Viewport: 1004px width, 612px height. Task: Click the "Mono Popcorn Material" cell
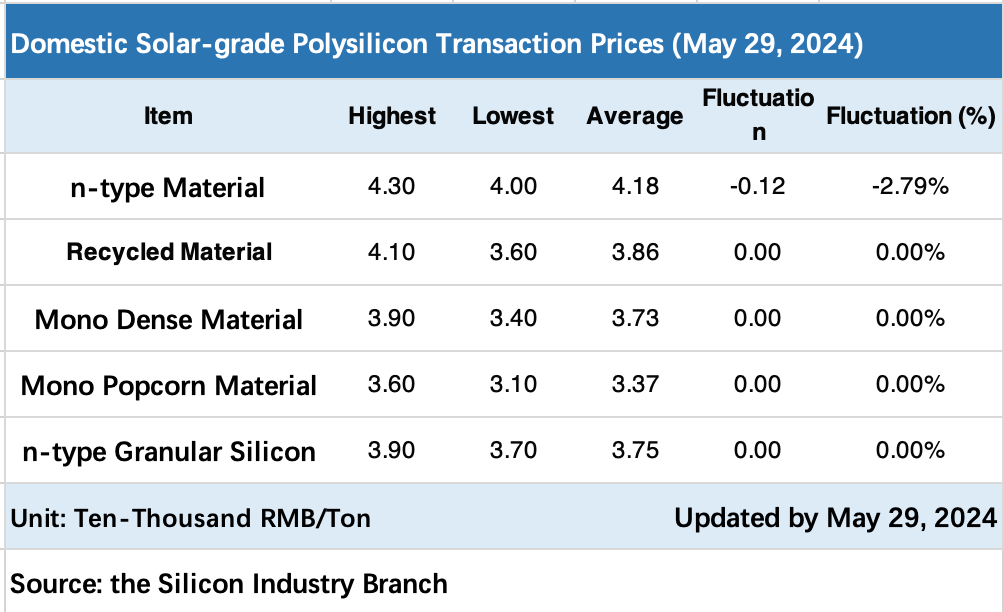pos(168,386)
